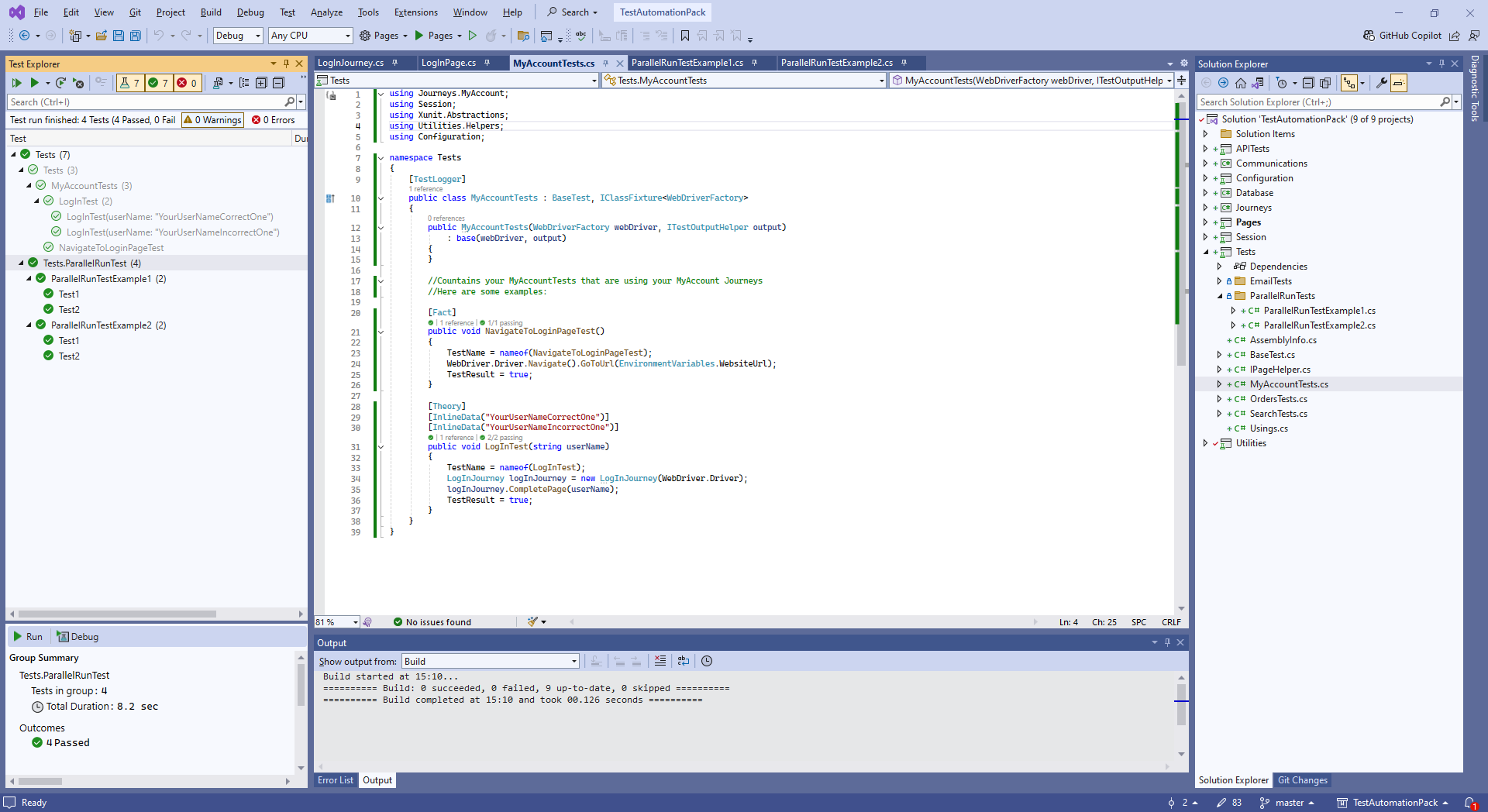Pin the MyAccountTests.cs tab
The image size is (1488, 812).
coord(605,64)
